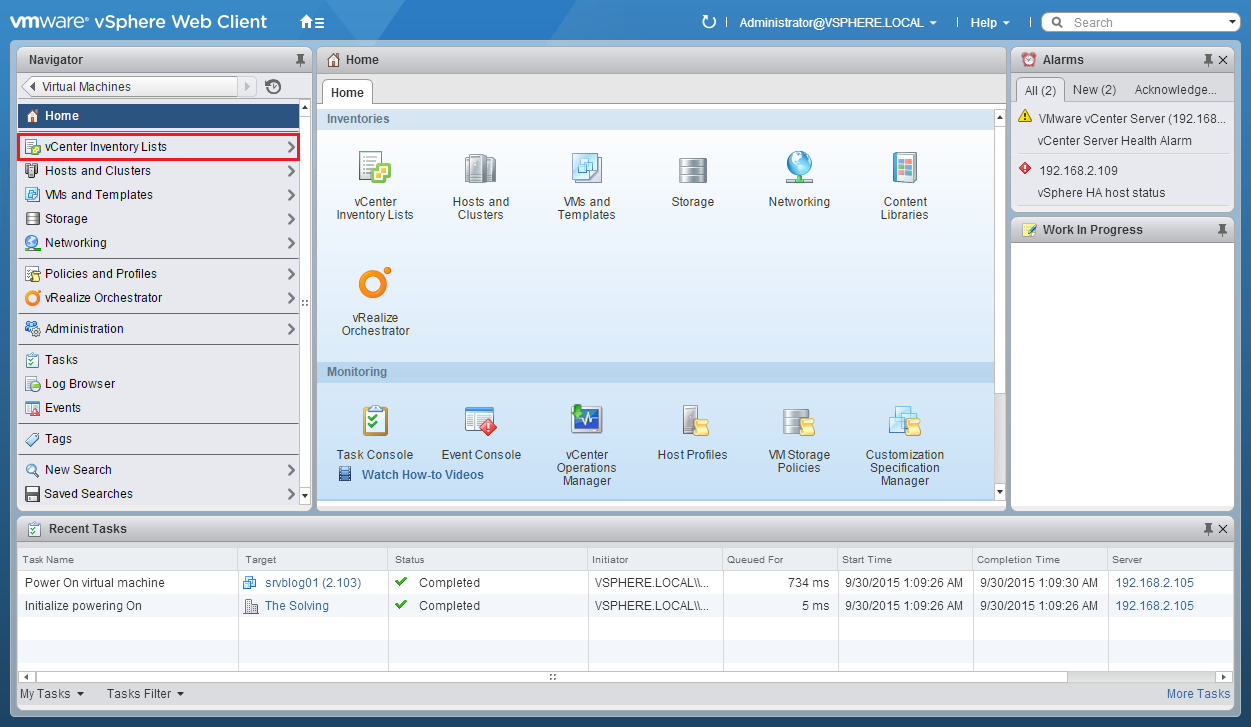Open the Networking globe icon

coord(799,167)
